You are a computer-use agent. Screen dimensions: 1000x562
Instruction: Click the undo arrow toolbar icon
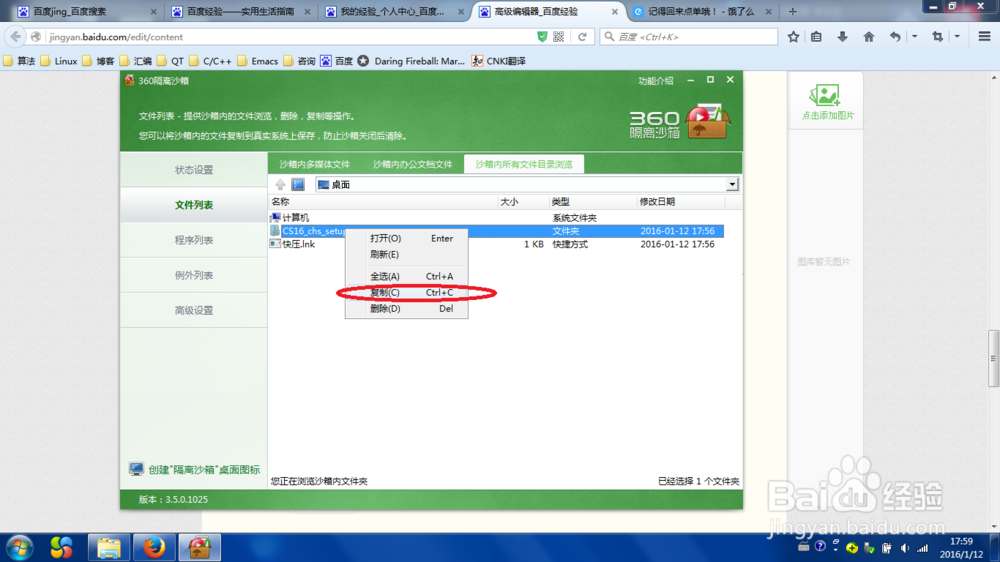tap(895, 37)
